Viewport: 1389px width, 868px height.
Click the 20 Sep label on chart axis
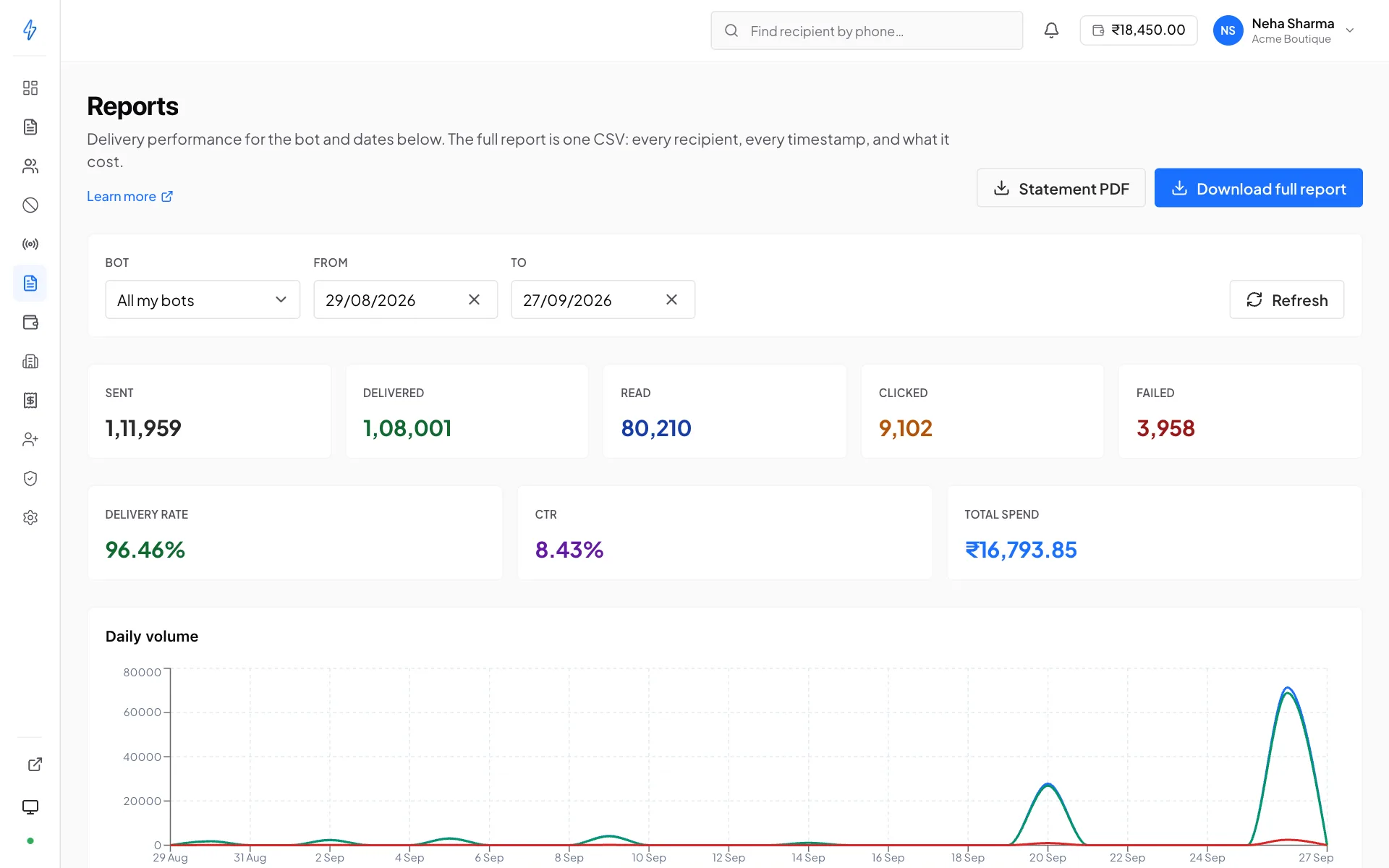coord(1048,857)
